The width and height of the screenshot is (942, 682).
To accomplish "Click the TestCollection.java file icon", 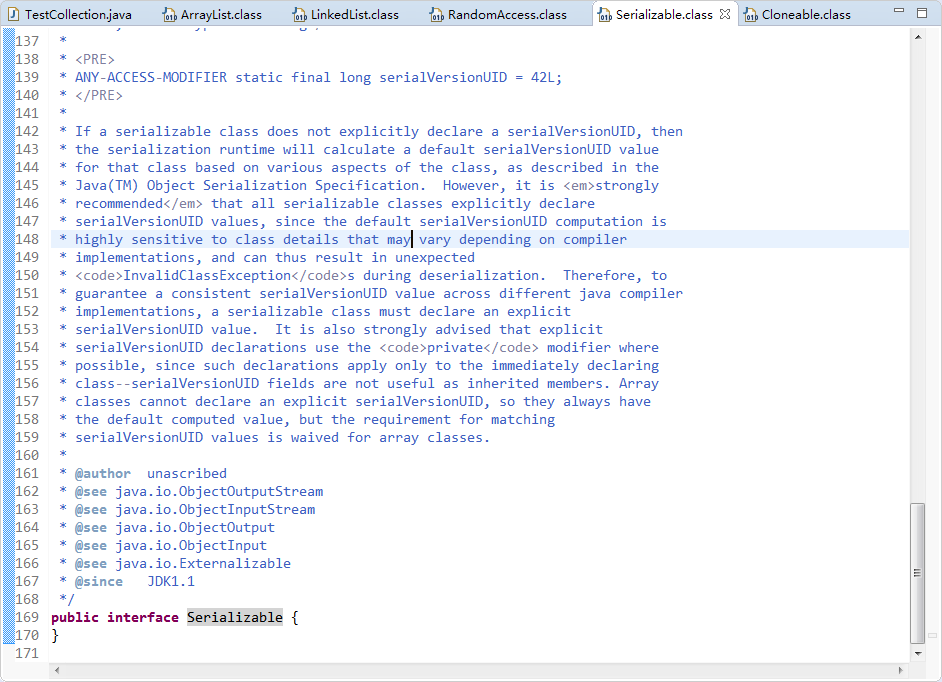I will [14, 14].
